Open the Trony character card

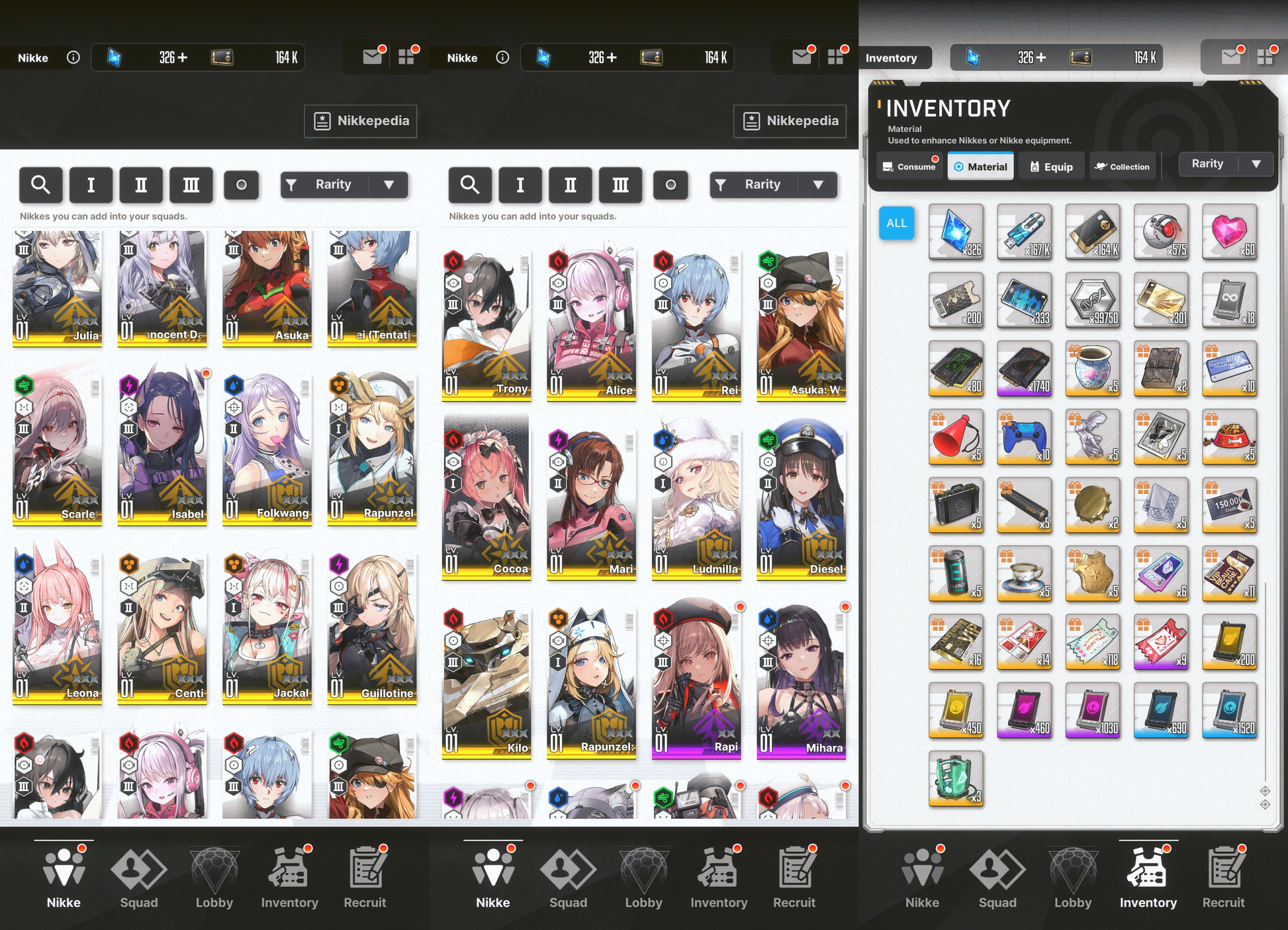pos(486,326)
